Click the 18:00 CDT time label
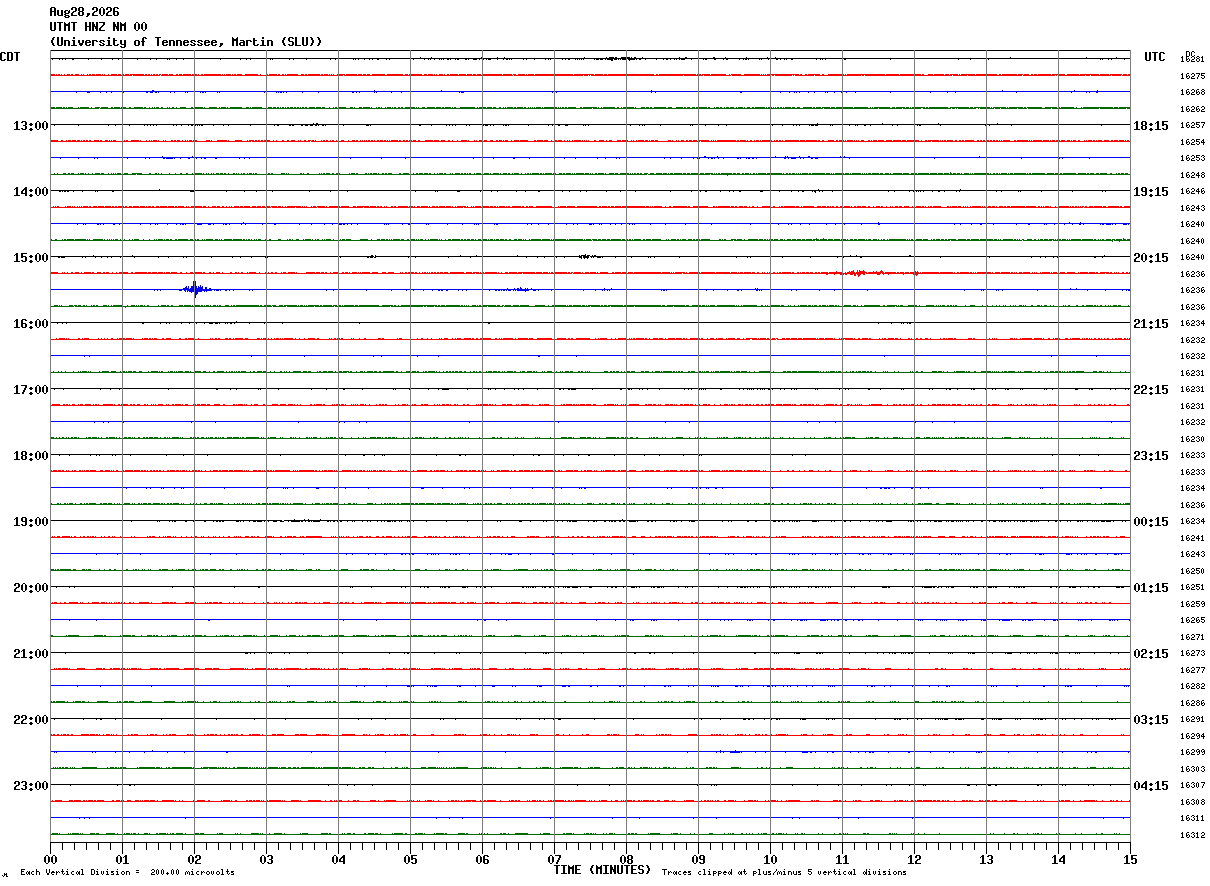The image size is (1210, 886). point(31,455)
